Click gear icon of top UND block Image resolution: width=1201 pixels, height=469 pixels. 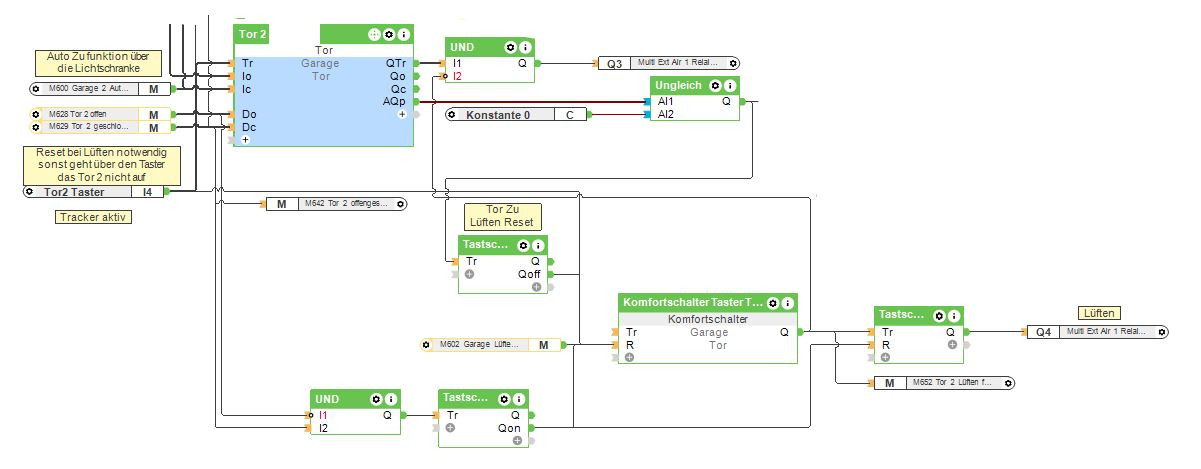(x=510, y=47)
